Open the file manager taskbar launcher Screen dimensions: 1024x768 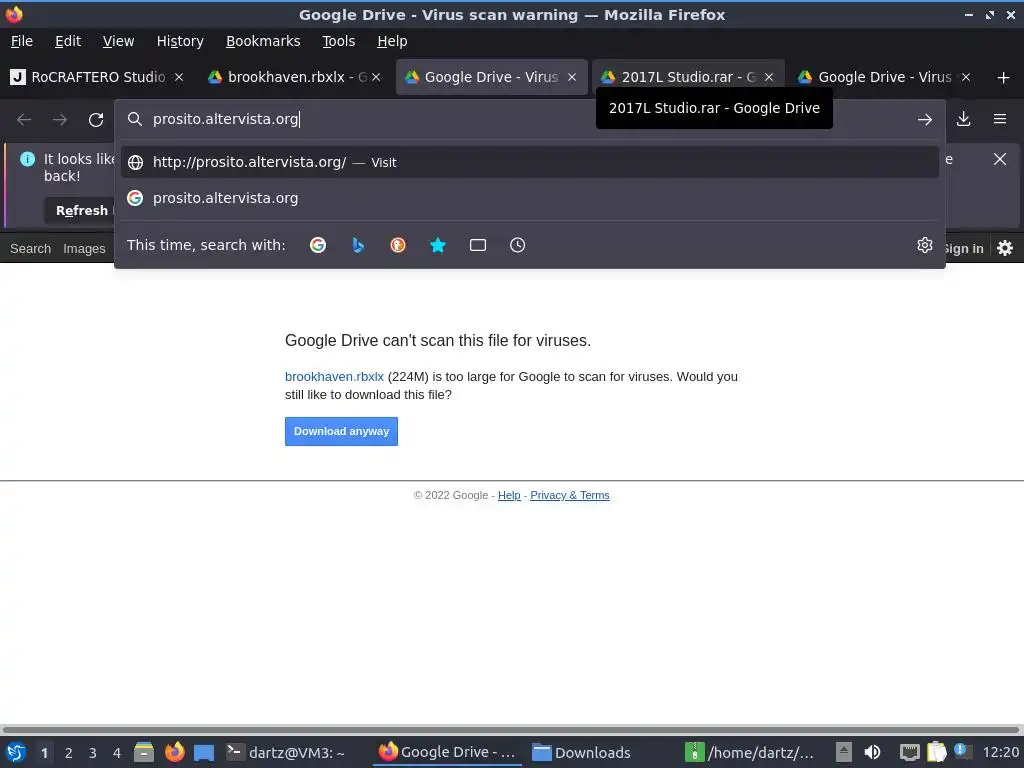[x=144, y=752]
